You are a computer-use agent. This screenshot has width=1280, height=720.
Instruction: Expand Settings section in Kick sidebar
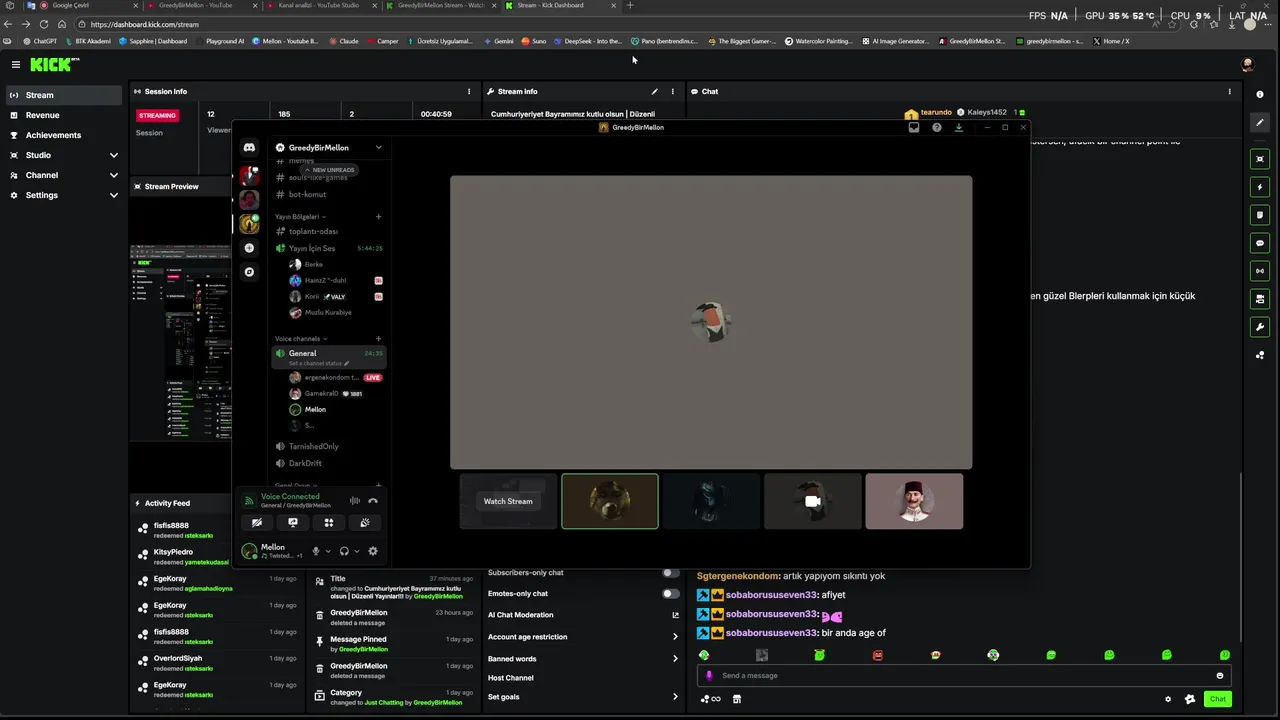[113, 195]
